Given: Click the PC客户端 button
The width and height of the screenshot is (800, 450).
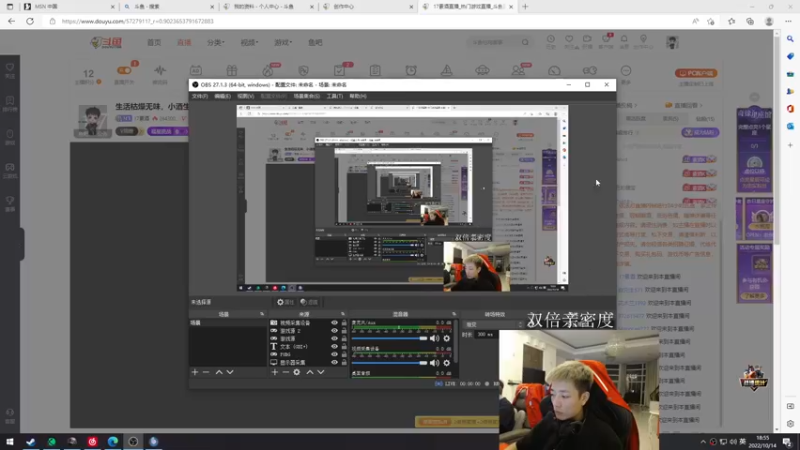Looking at the screenshot, I should pos(696,73).
